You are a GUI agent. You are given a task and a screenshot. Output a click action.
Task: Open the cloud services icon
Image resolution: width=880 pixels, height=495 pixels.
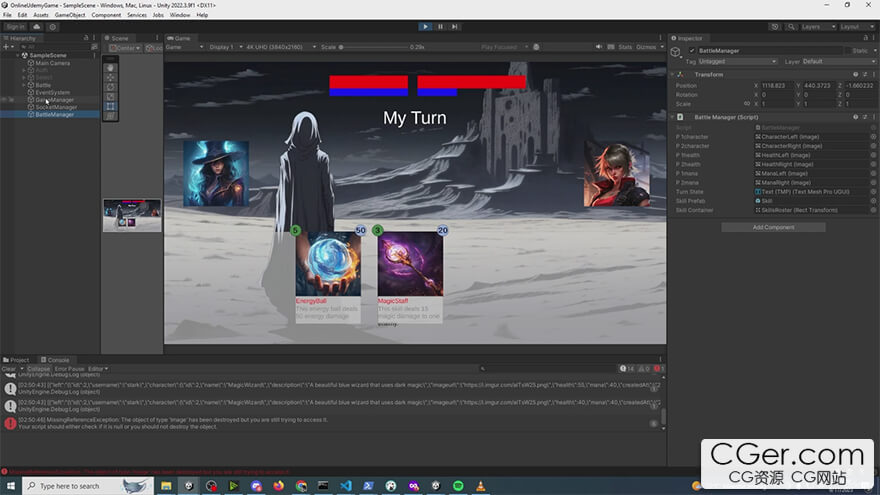pos(36,26)
